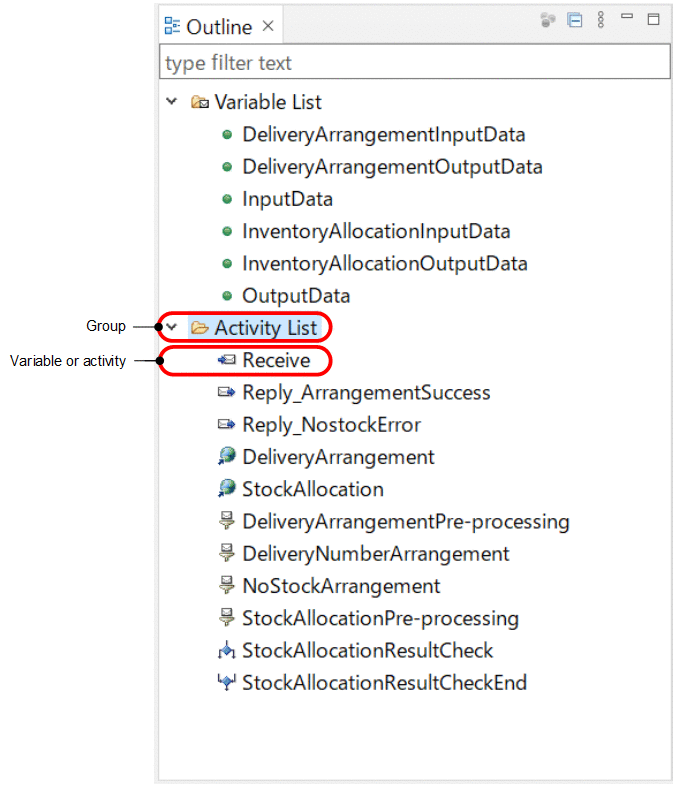Collapse the Activity List group

(172, 327)
